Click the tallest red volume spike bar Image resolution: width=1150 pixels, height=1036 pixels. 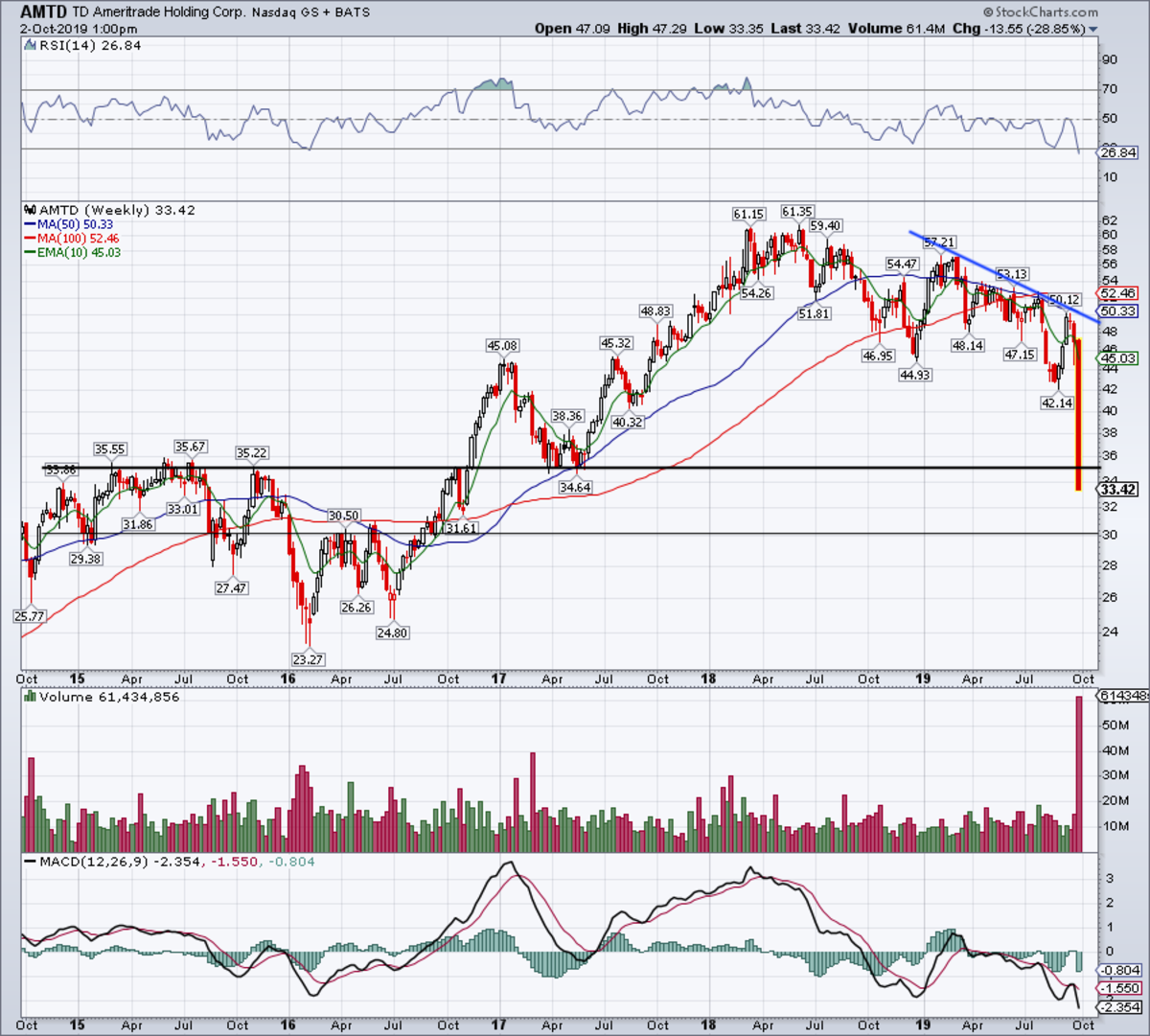(x=1079, y=774)
